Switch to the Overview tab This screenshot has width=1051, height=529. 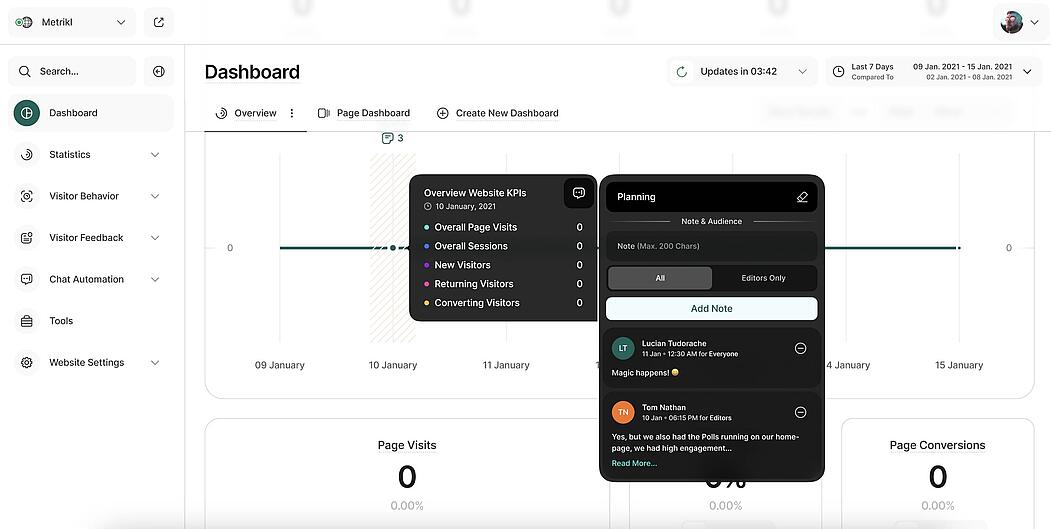click(255, 113)
